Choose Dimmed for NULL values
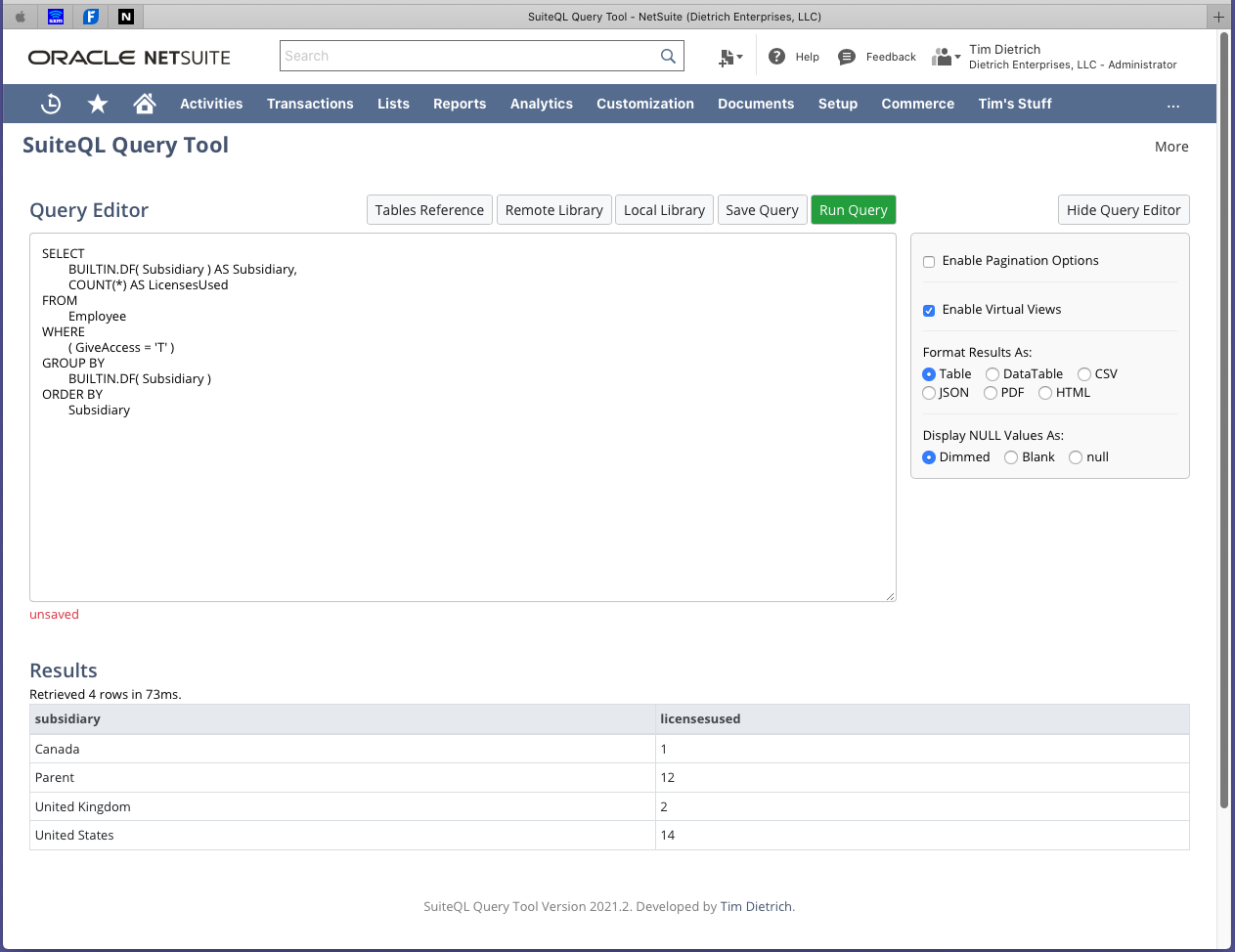1235x952 pixels. (x=929, y=457)
